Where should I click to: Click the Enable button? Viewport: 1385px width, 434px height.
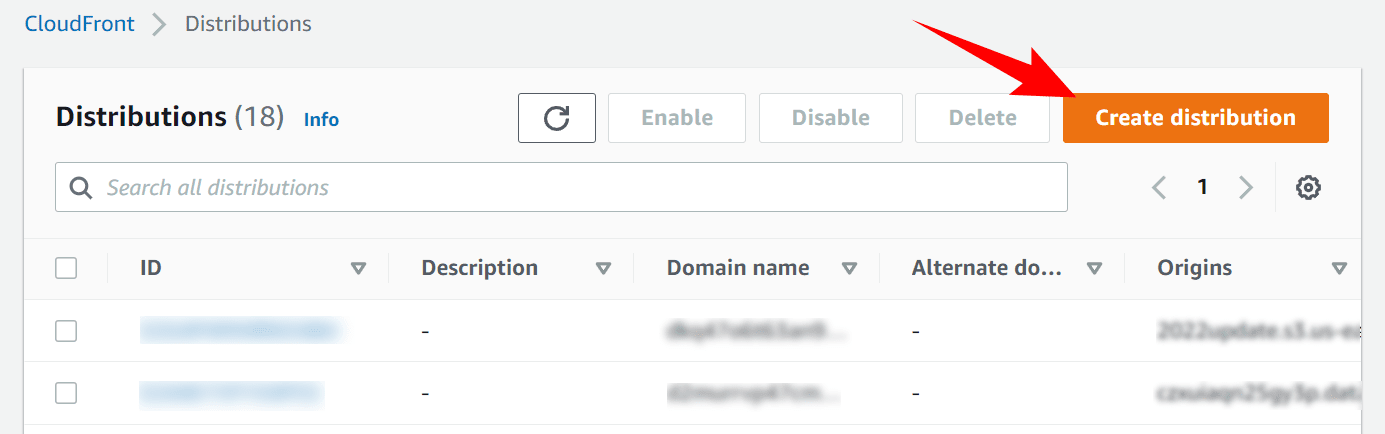(x=677, y=118)
